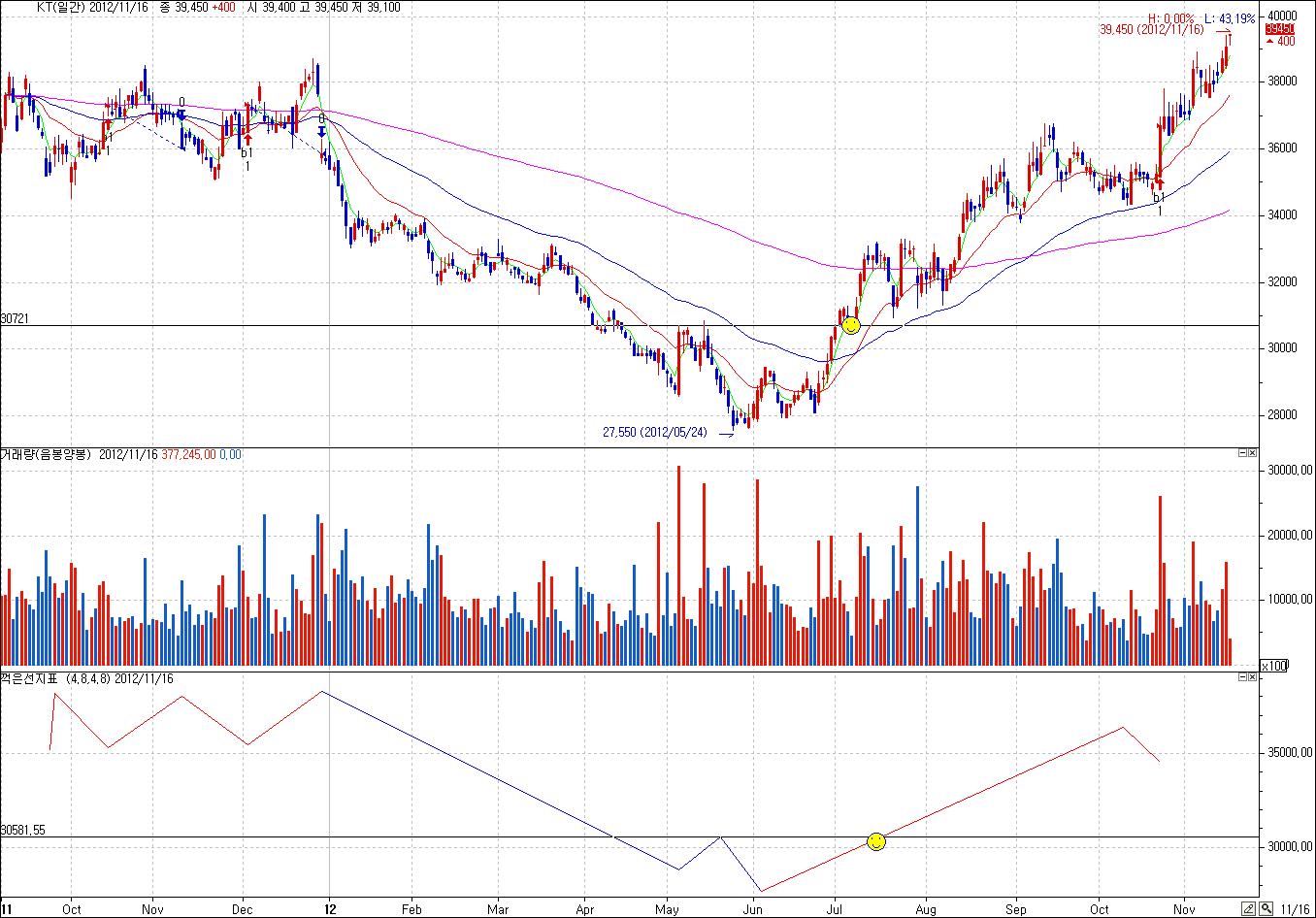1316x918 pixels.
Task: Click the blue sell arrow in November 2011
Action: click(181, 115)
